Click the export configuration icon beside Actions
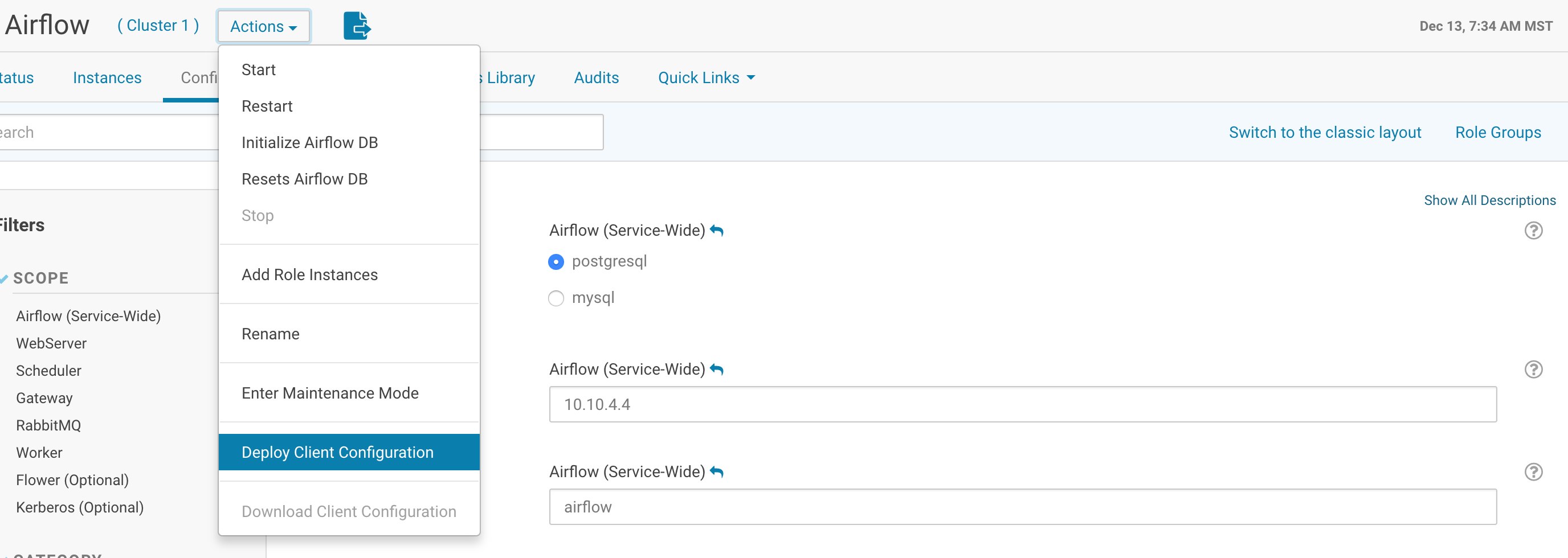 pos(357,26)
